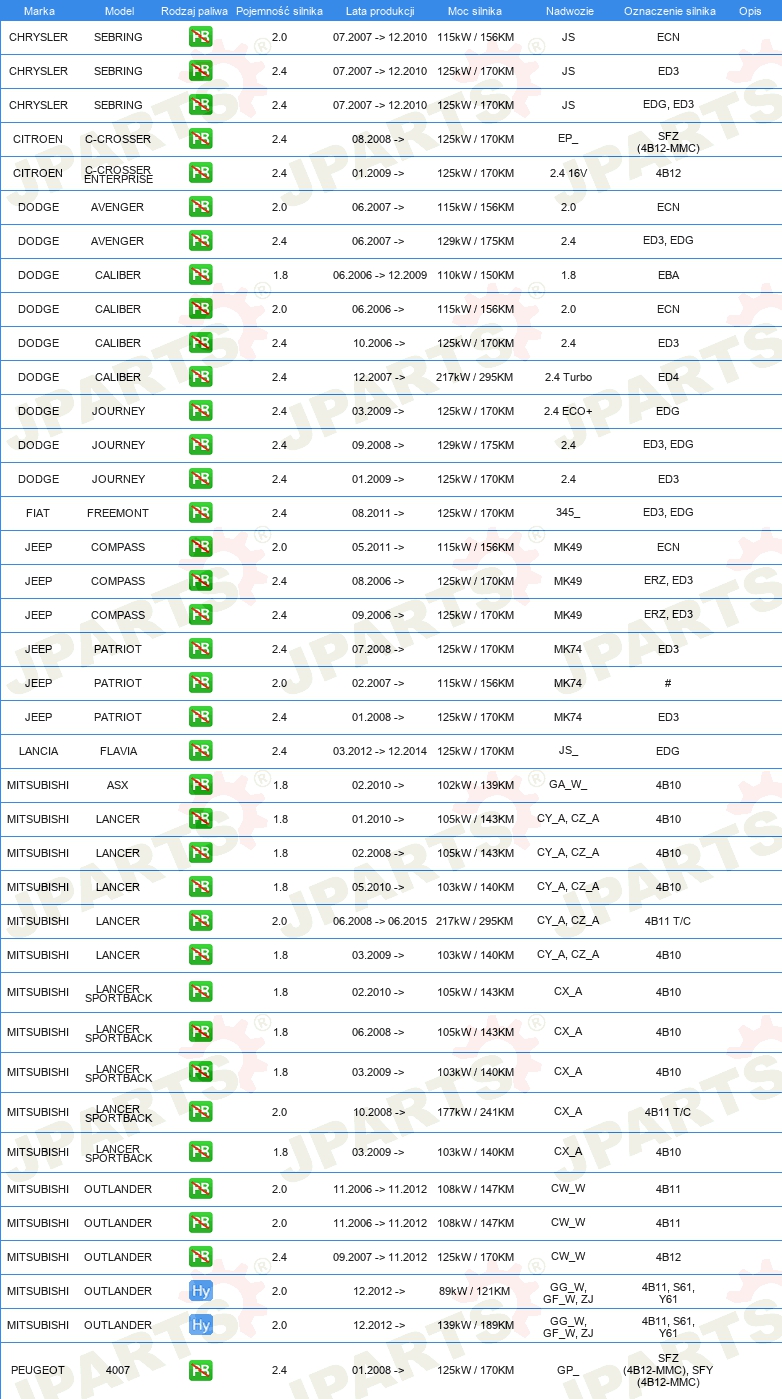Screen dimensions: 782x1399
Task: Click petrol icon in Jeep Patriot 2.0 row
Action: (200, 684)
